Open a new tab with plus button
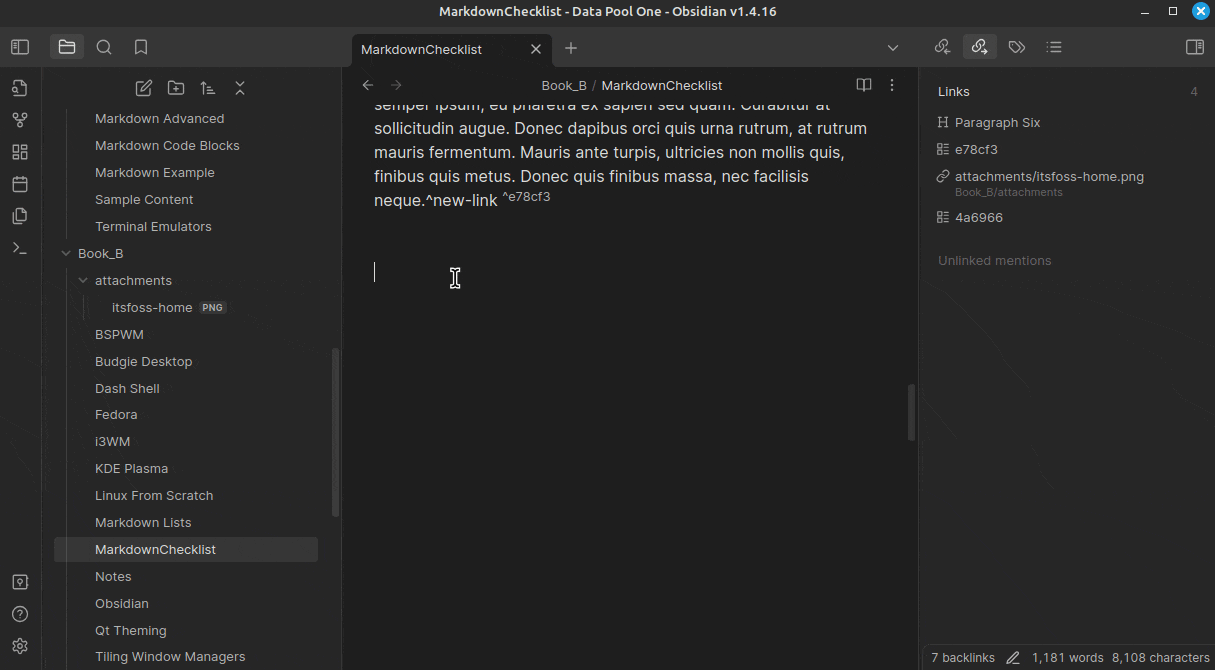Viewport: 1215px width, 670px height. click(571, 48)
